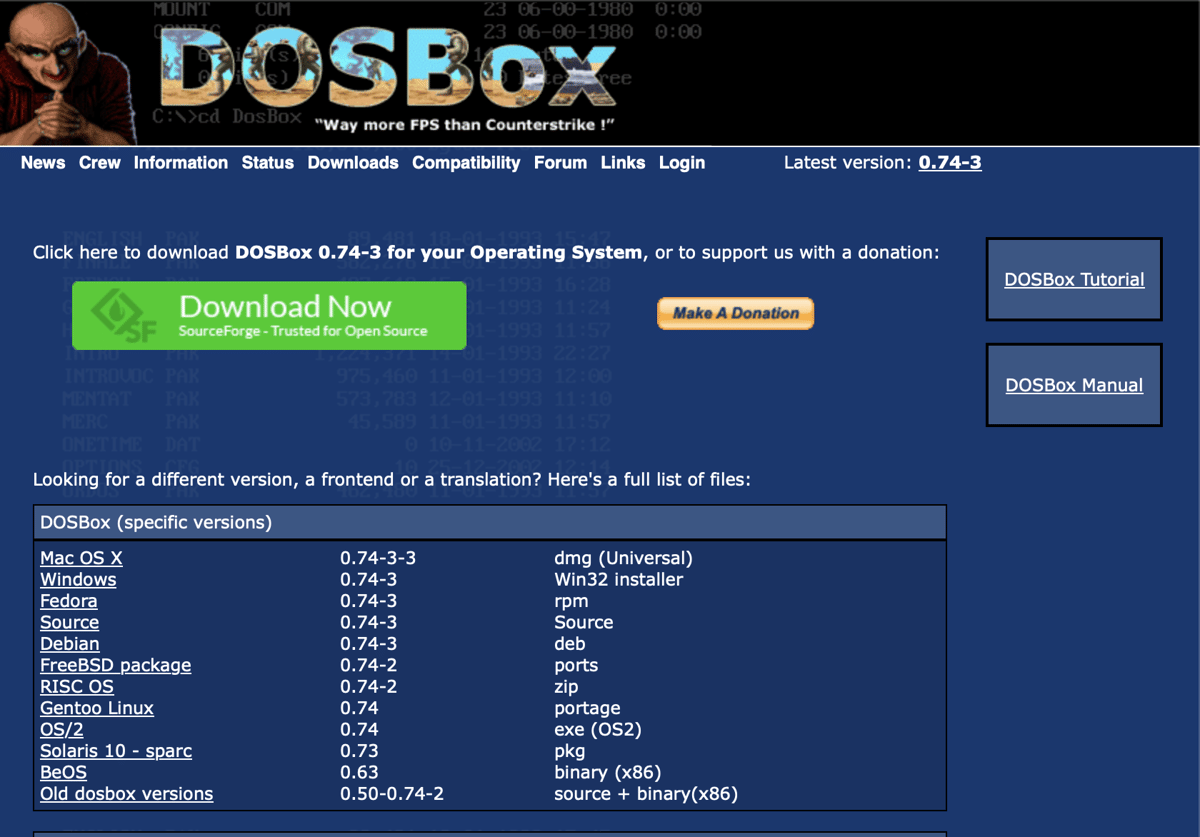Download the Windows version
The width and height of the screenshot is (1200, 837).
coord(78,579)
